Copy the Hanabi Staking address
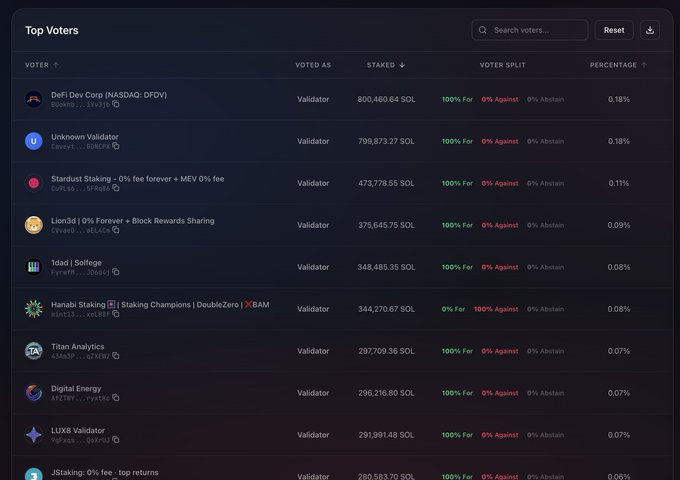Image resolution: width=680 pixels, height=480 pixels. (116, 314)
